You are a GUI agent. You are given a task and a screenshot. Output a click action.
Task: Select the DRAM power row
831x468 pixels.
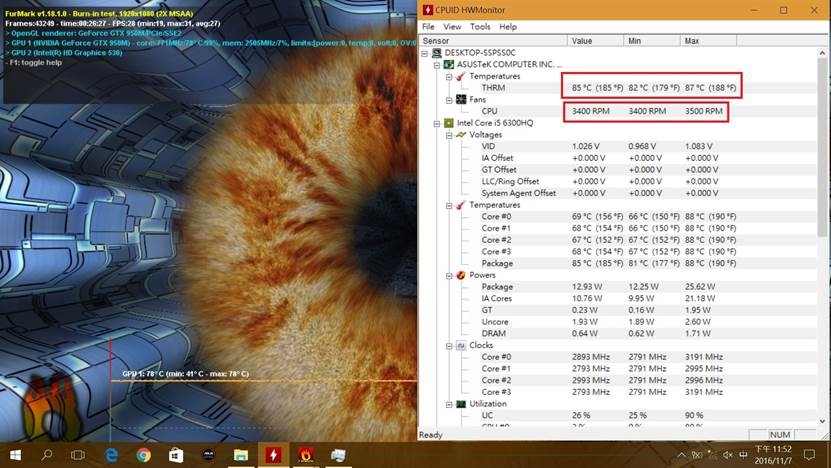point(618,333)
